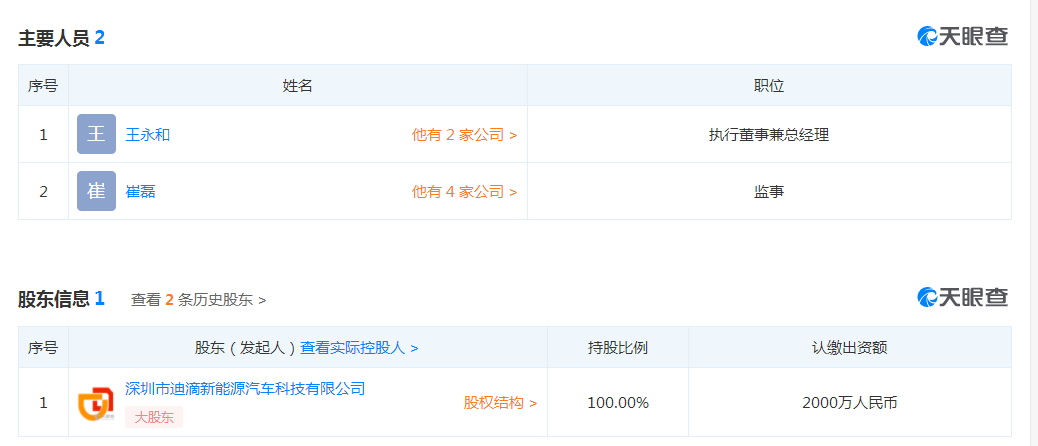Select the 2000万人民币 contribution value
Screen dimensions: 1038x446
coord(849,402)
